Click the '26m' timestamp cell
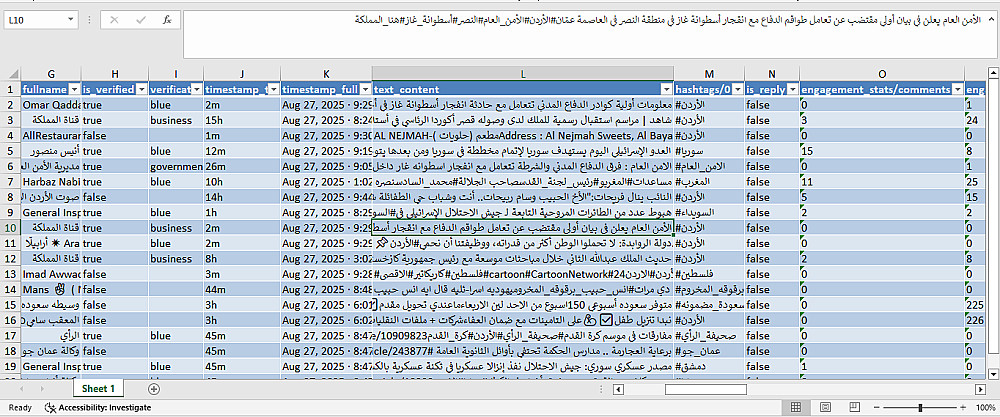This screenshot has height=417, width=1000. coord(242,166)
